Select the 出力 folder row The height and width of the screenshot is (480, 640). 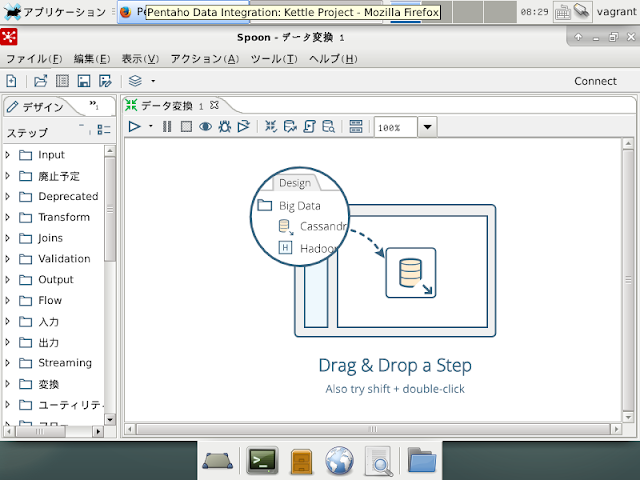tap(53, 342)
